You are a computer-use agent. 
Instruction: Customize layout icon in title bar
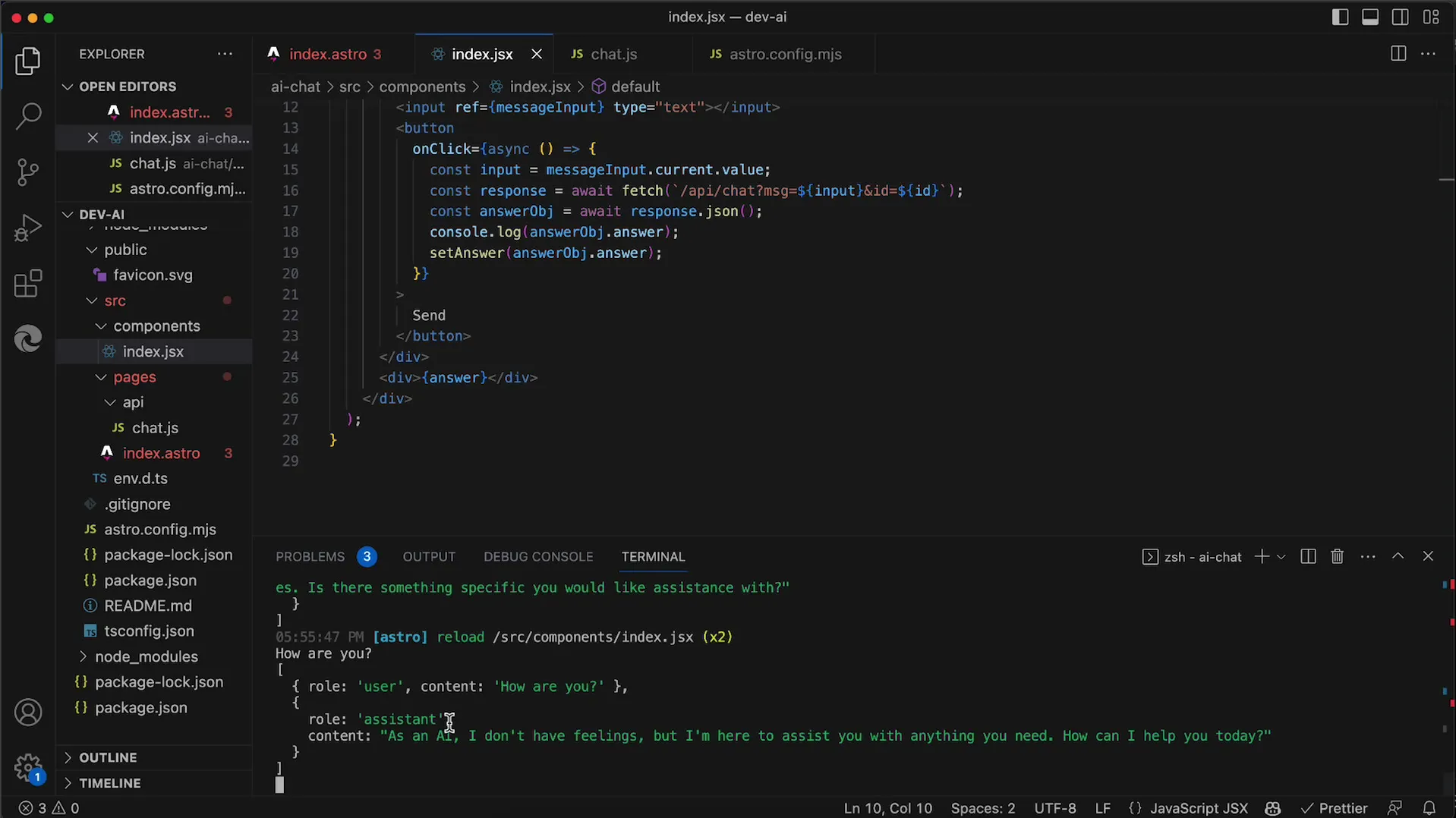tap(1431, 17)
